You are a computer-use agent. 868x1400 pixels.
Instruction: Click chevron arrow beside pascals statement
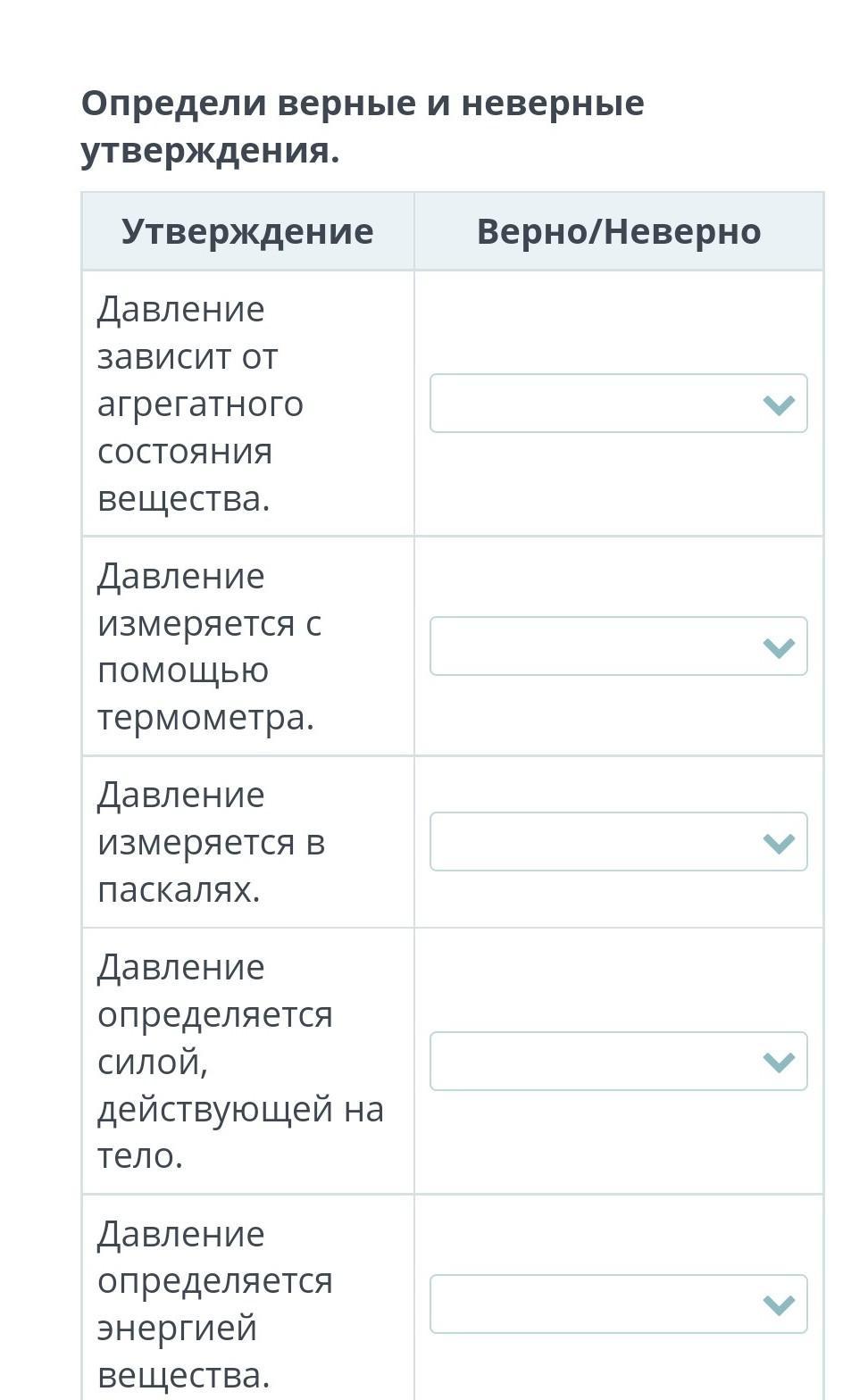click(x=780, y=844)
